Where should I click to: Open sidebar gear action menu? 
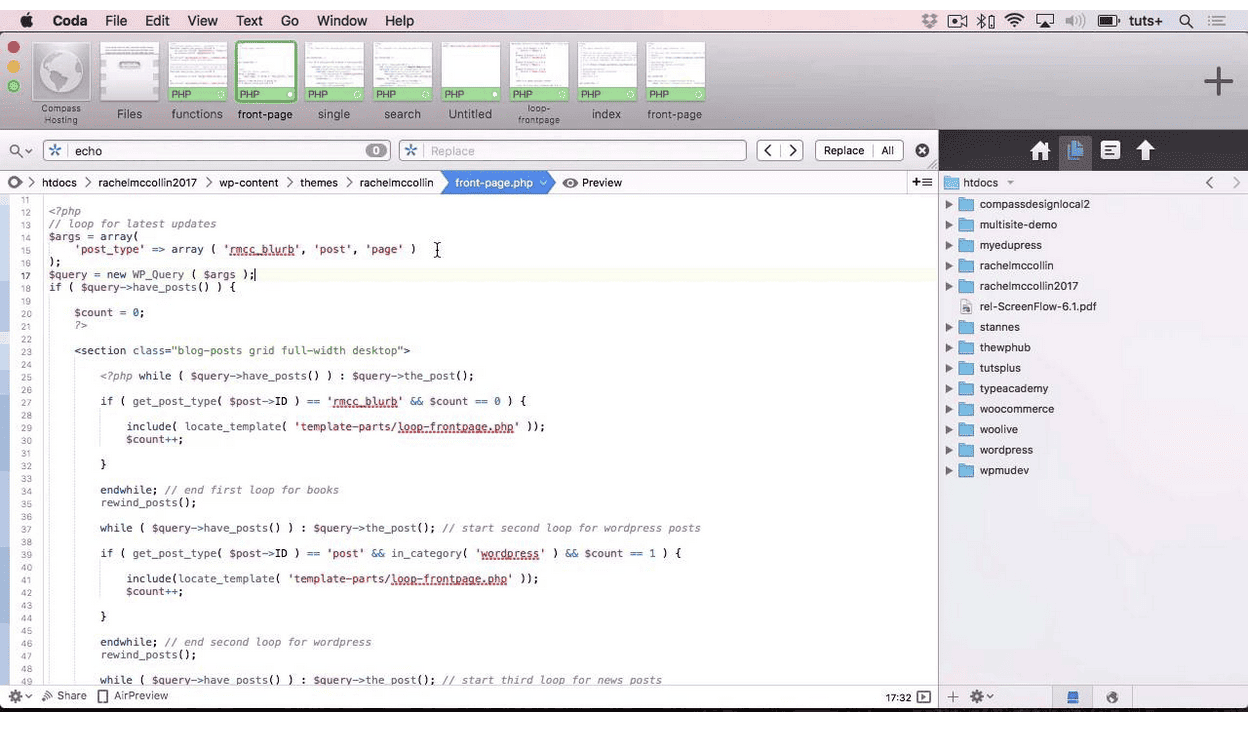click(982, 697)
